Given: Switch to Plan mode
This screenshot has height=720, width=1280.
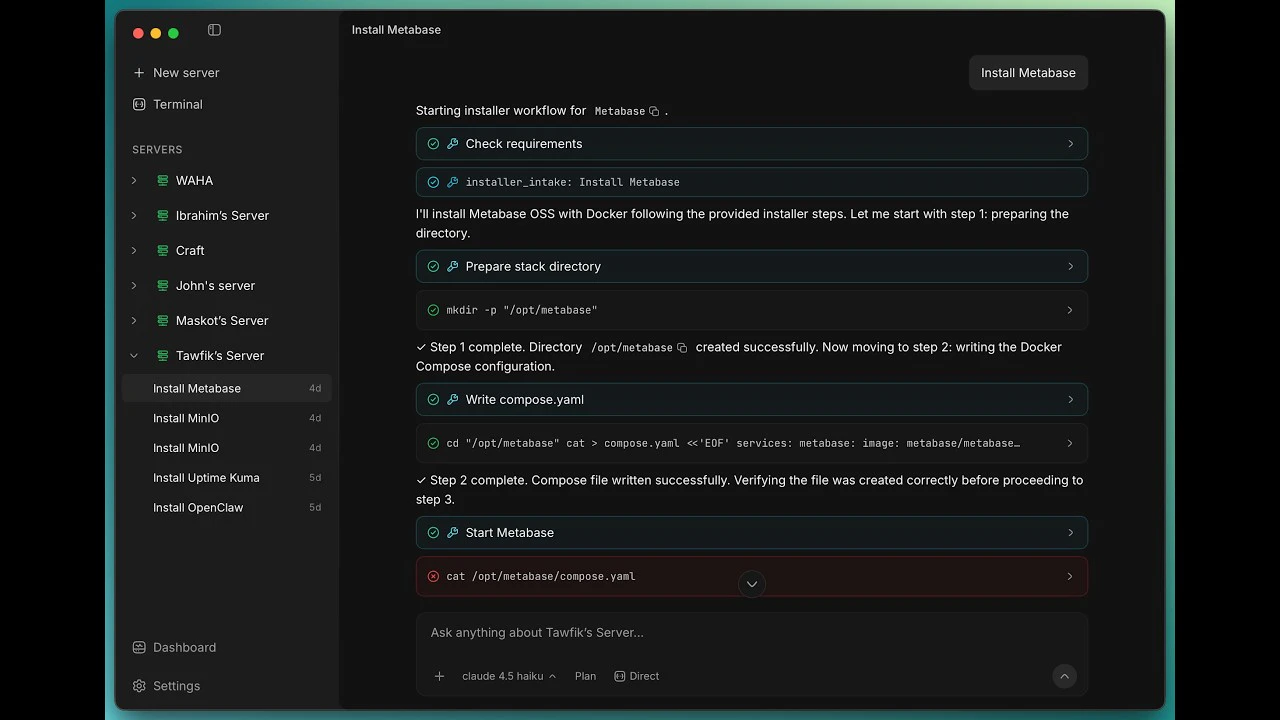Looking at the screenshot, I should click(586, 677).
